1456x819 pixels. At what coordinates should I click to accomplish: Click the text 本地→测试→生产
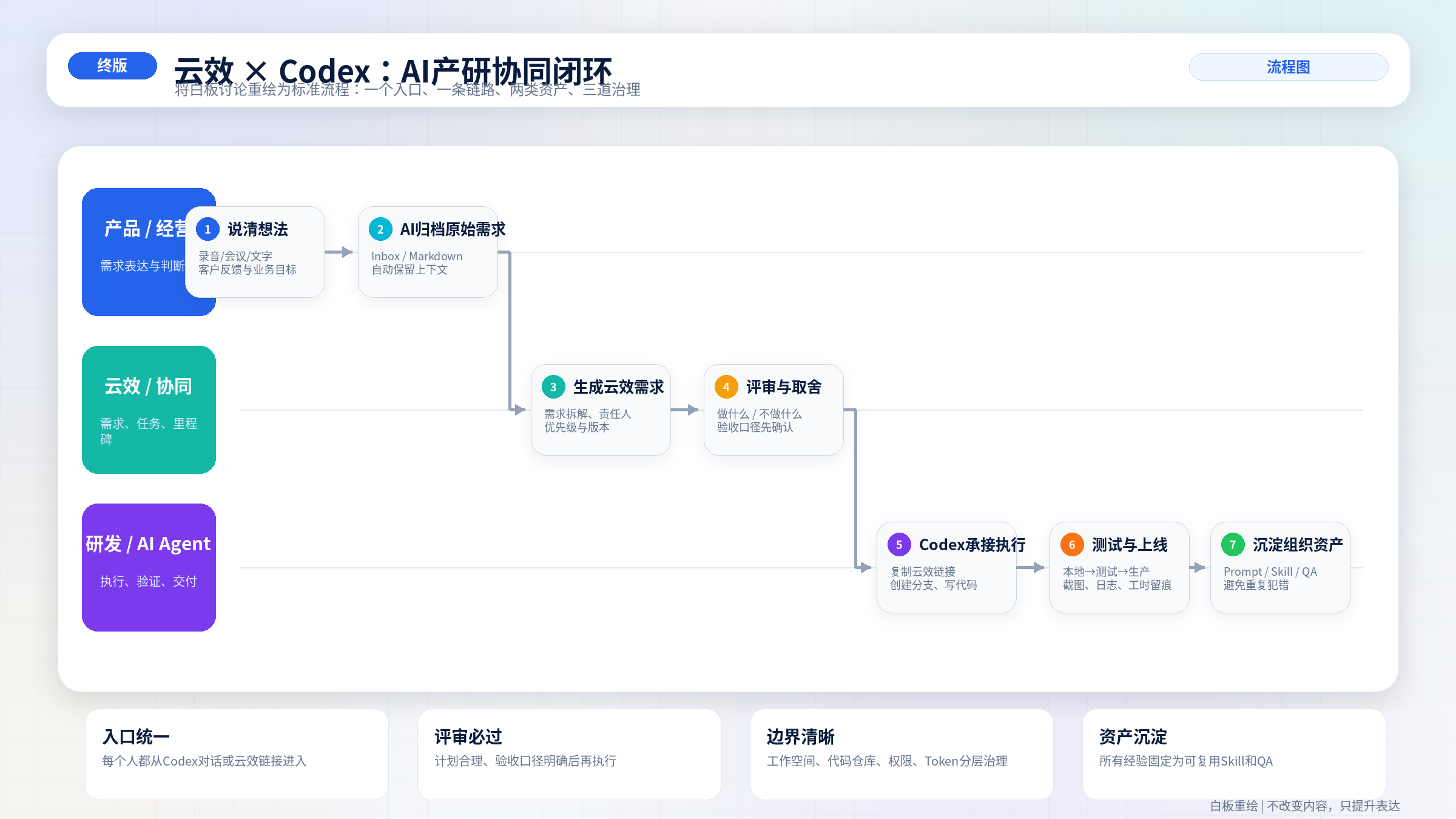click(1107, 571)
